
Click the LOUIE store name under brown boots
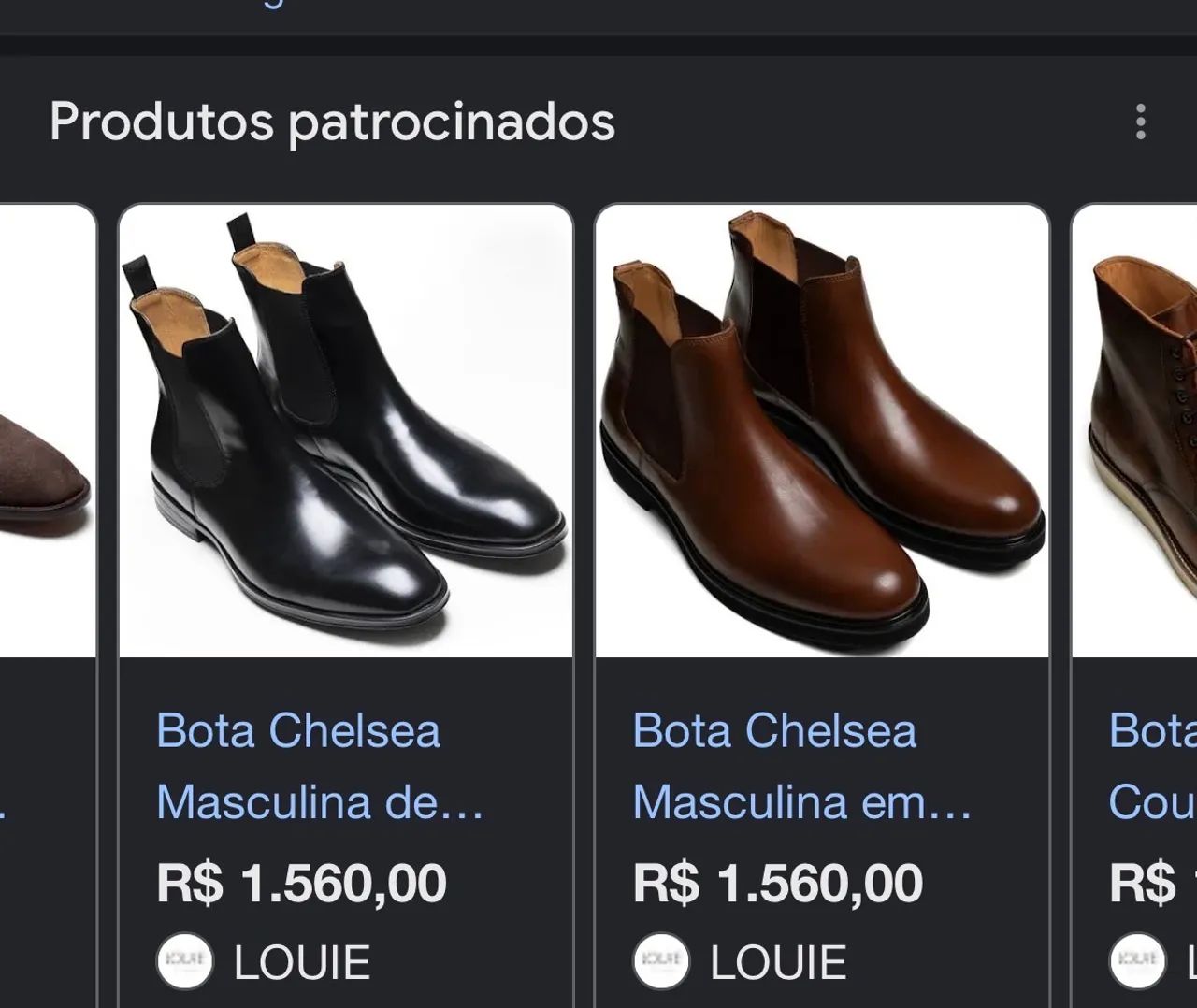(779, 962)
